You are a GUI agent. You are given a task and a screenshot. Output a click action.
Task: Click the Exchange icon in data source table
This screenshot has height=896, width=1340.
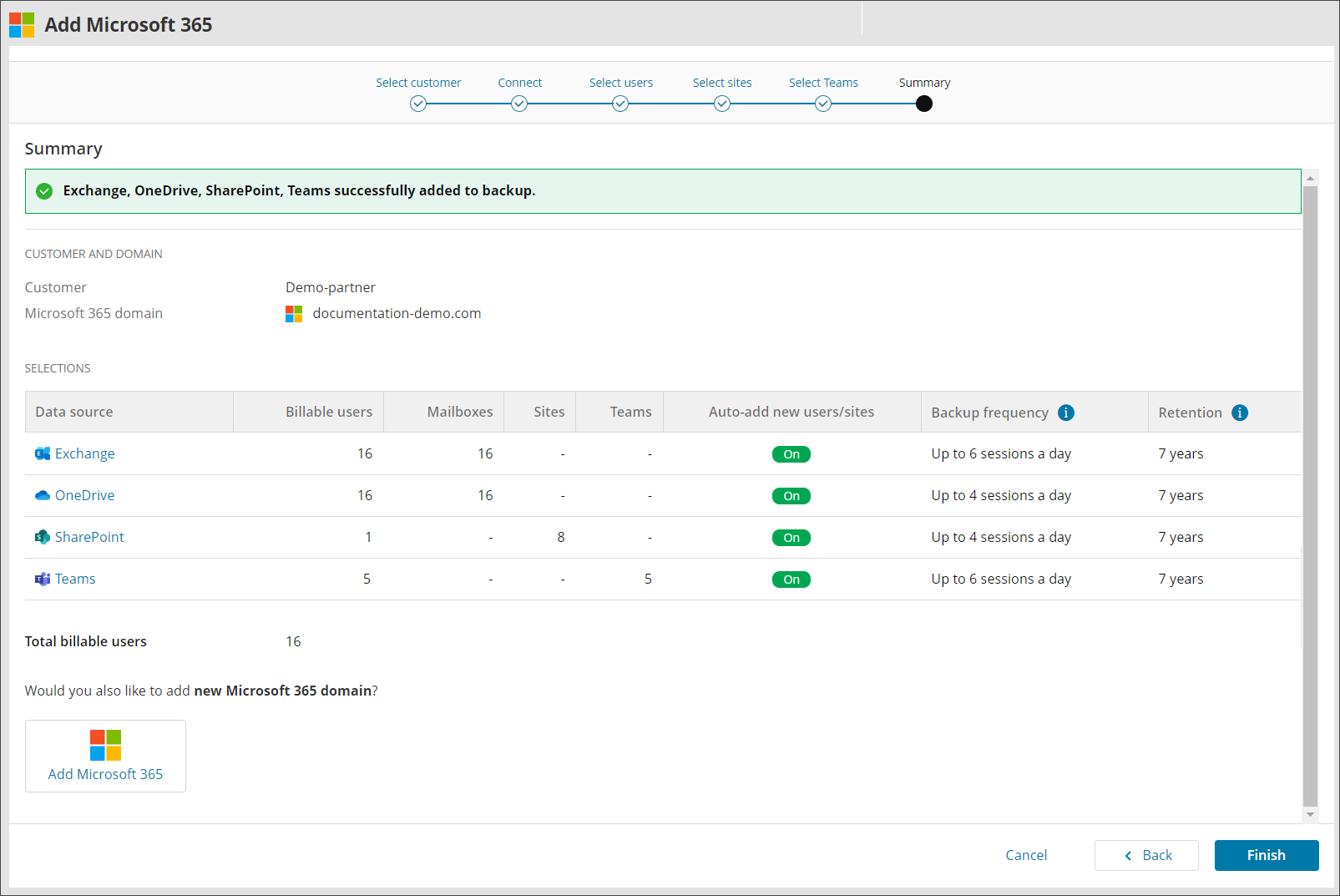(43, 453)
